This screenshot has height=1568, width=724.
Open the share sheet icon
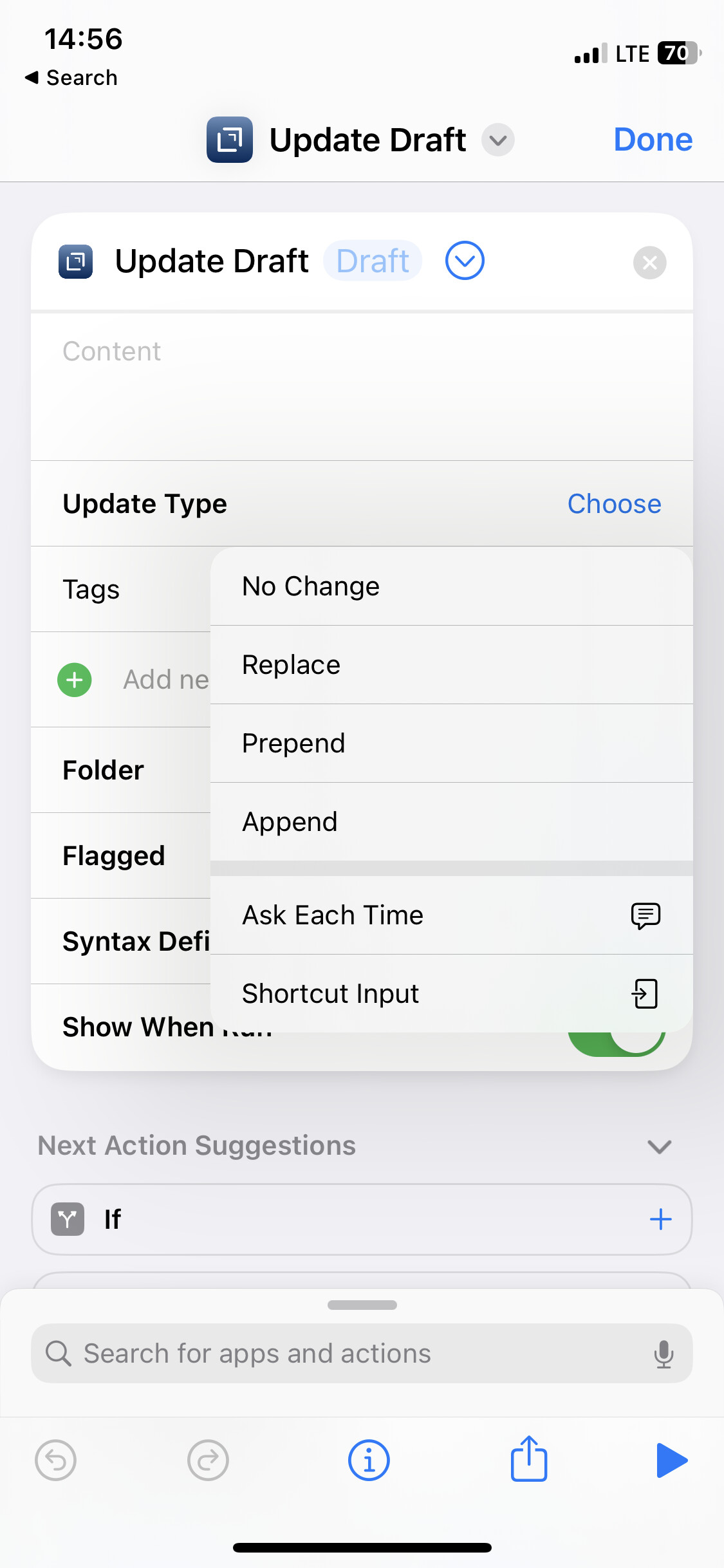point(529,1459)
